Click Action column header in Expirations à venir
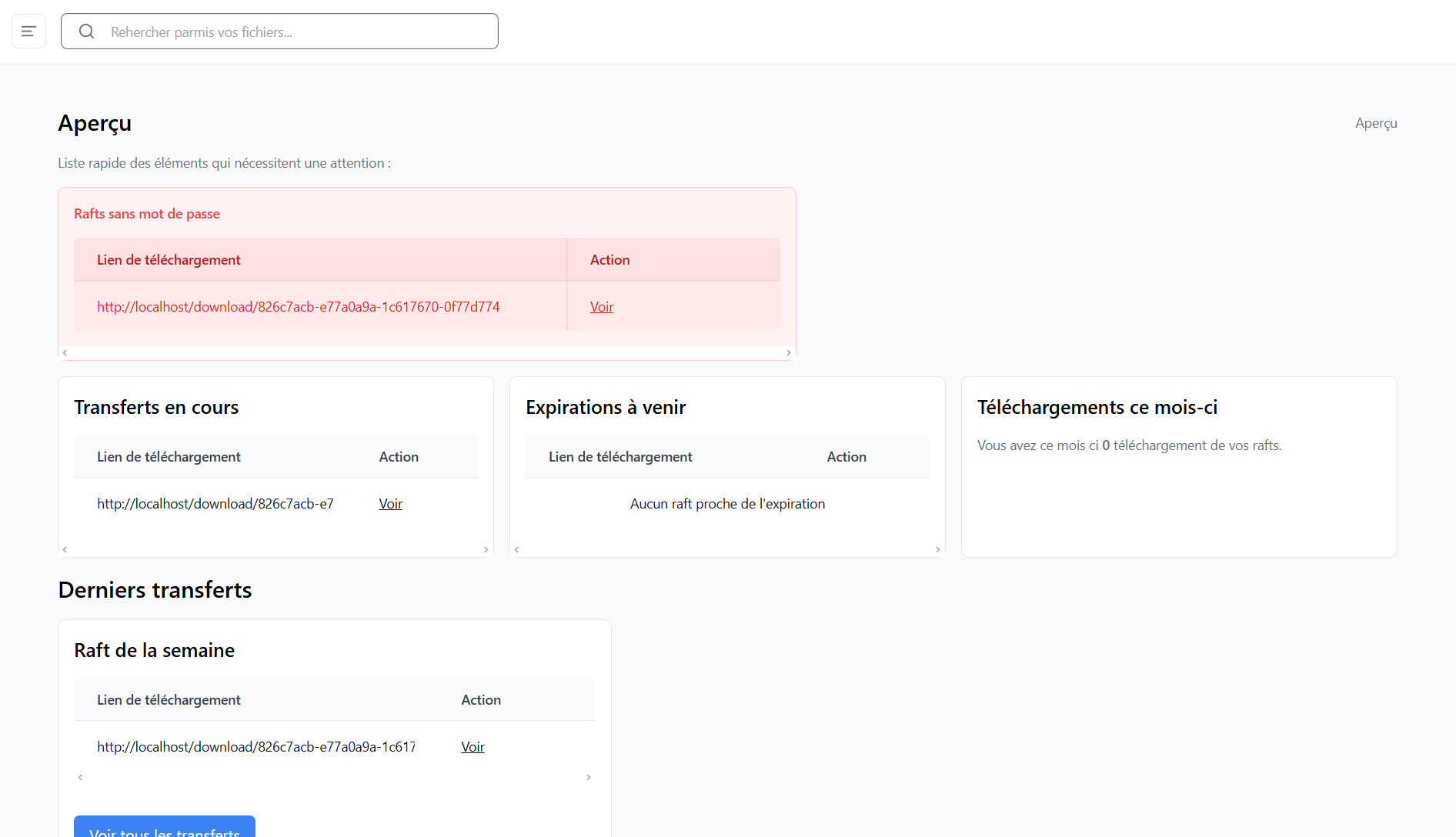Screen dimensions: 1456x837 click(x=846, y=457)
